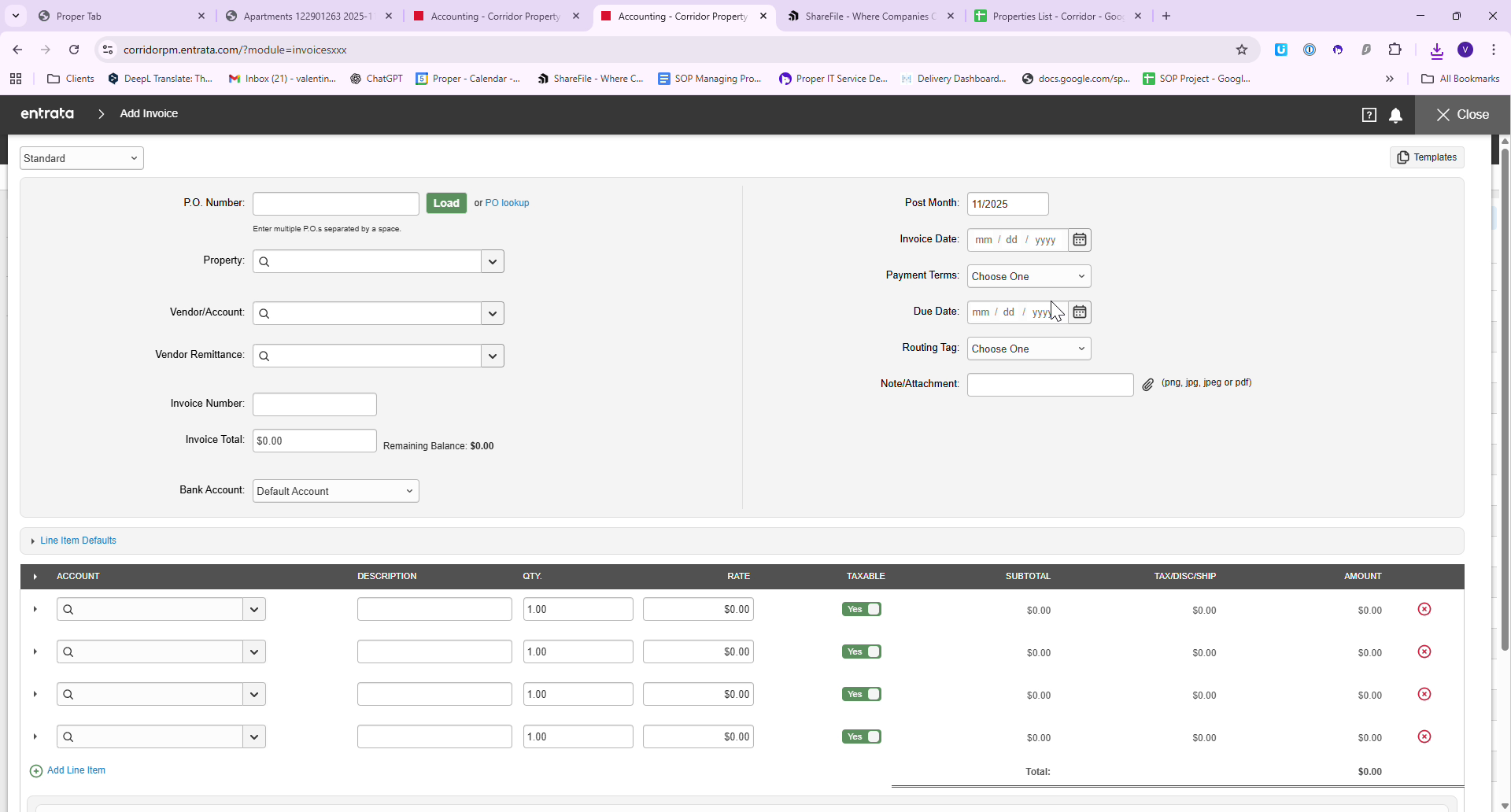View site information icon in address bar
Image resolution: width=1511 pixels, height=812 pixels.
(108, 50)
